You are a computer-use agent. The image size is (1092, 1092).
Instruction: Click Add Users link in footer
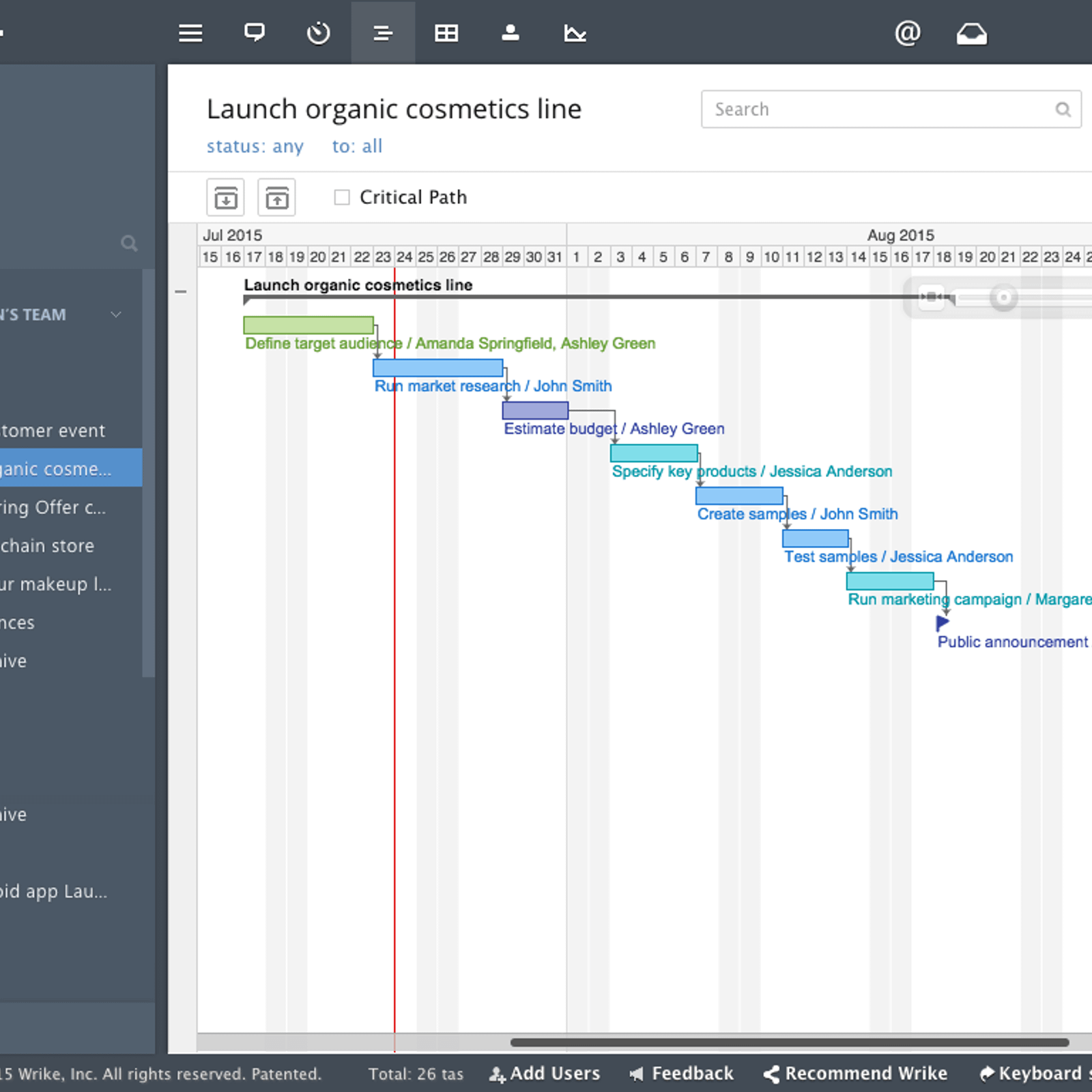[545, 1074]
